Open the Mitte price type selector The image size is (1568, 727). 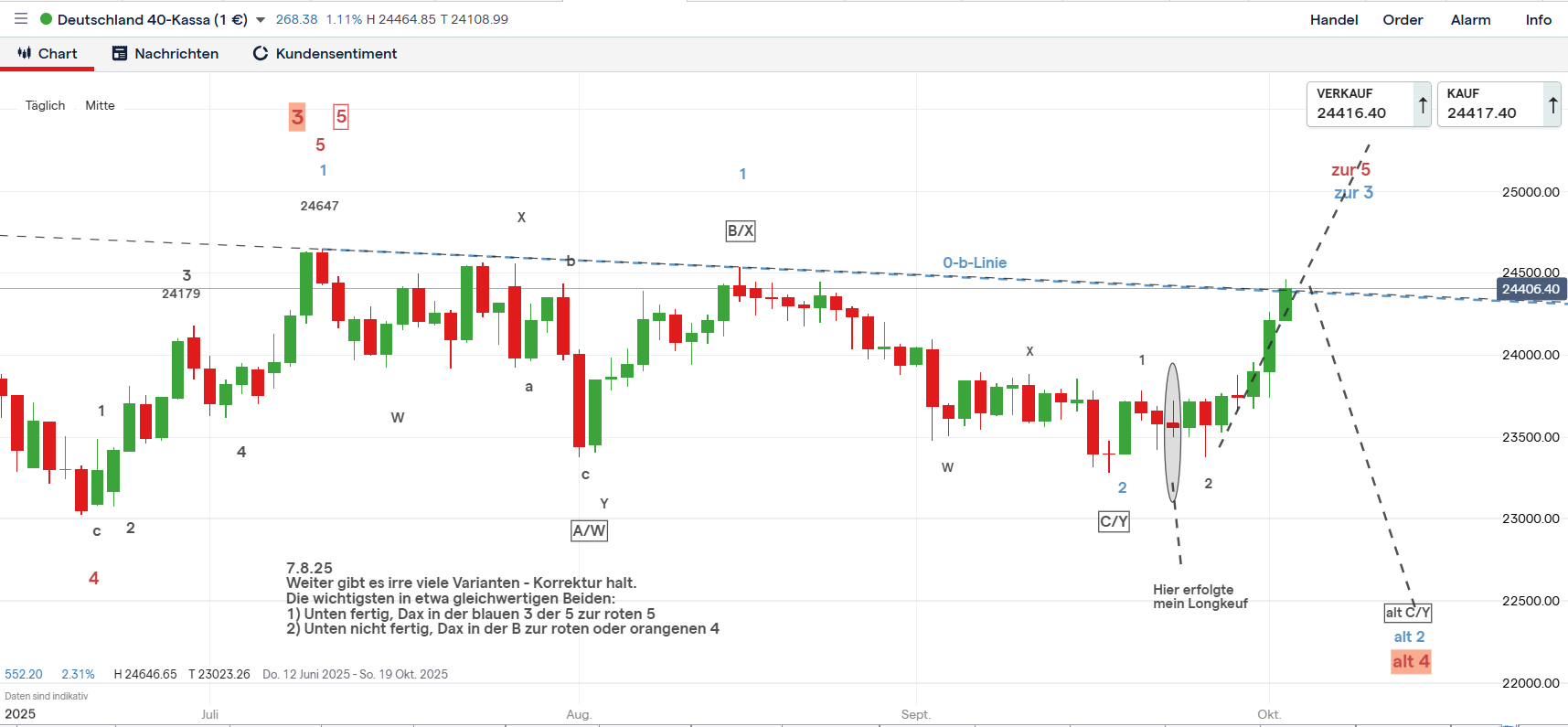pyautogui.click(x=100, y=105)
